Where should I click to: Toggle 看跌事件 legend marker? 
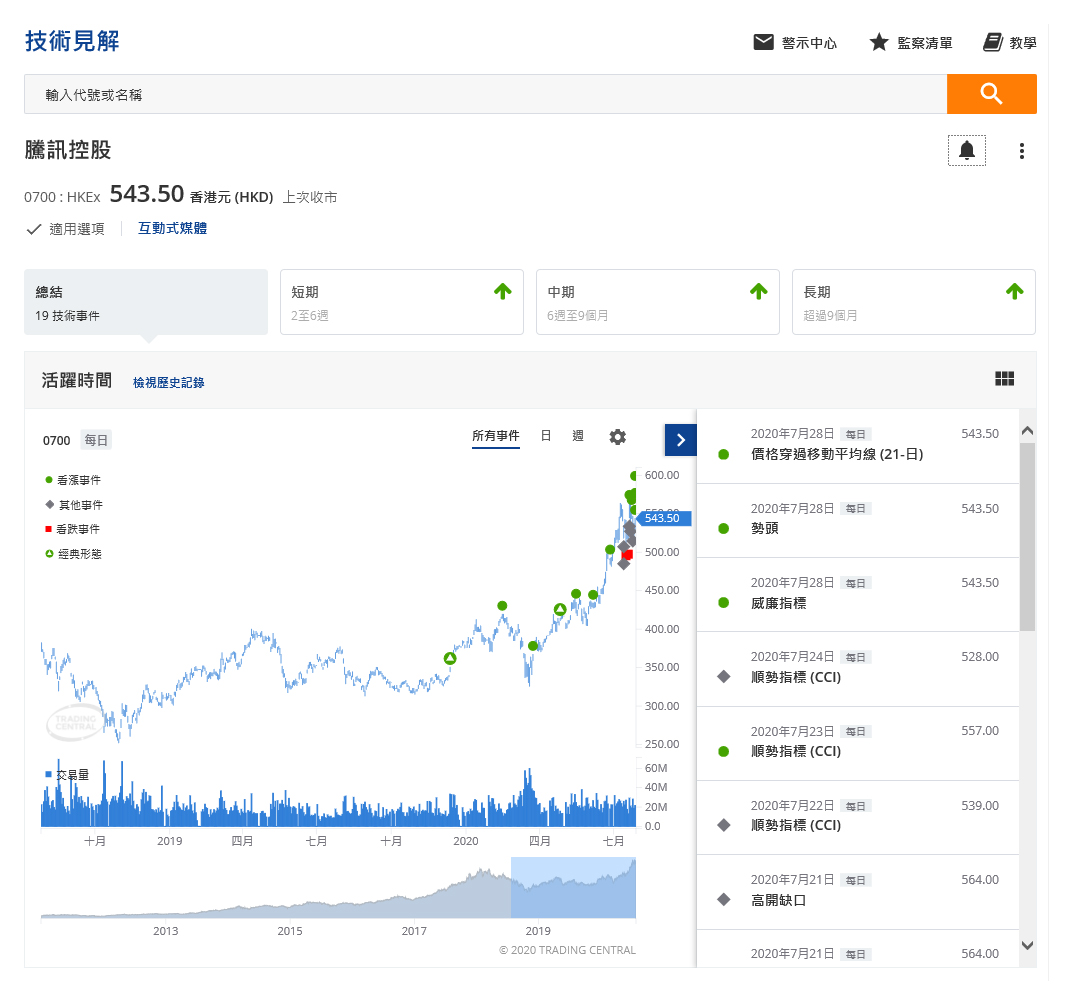pyautogui.click(x=48, y=529)
